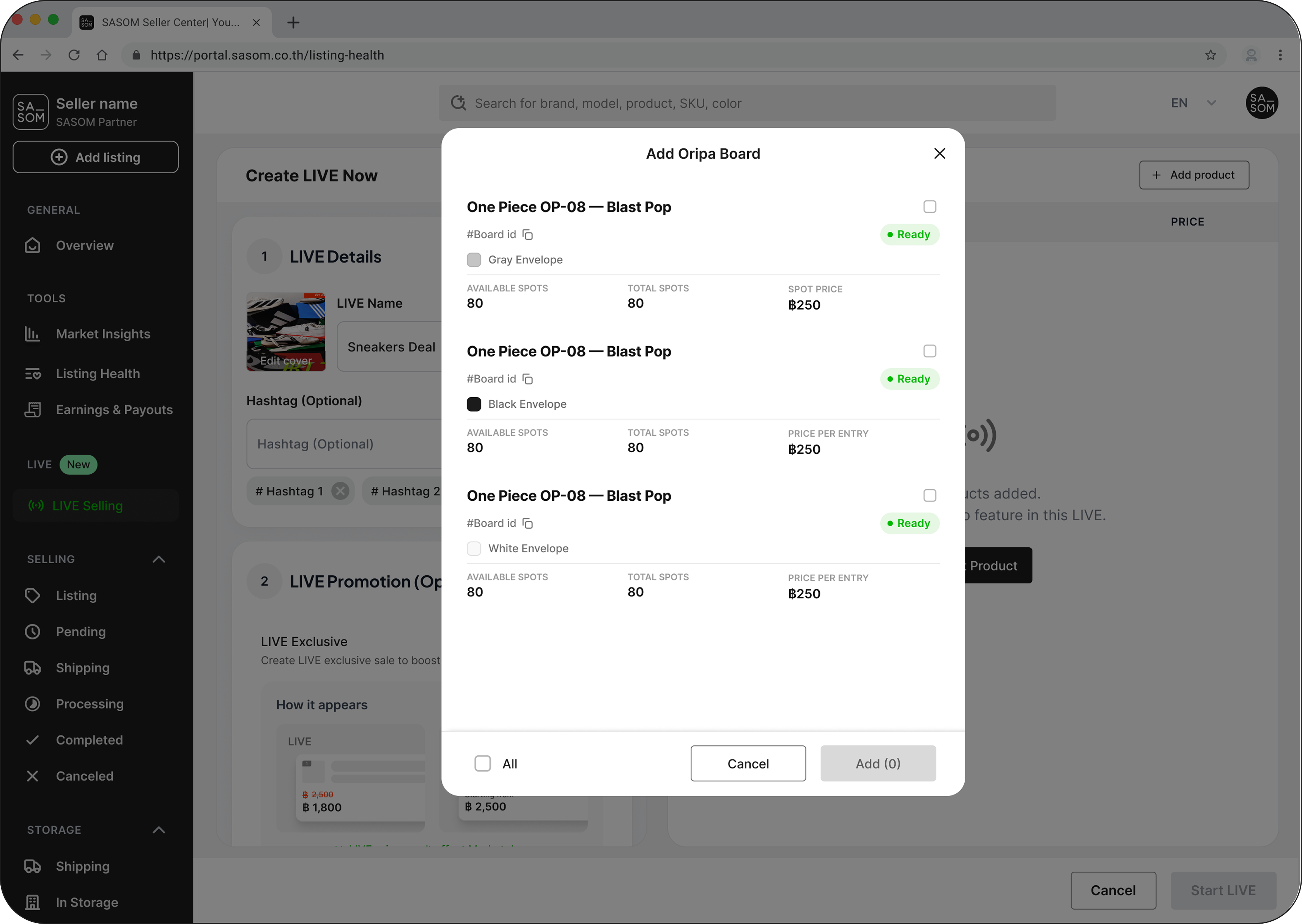The image size is (1302, 924).
Task: Select the White Envelope board checkbox
Action: (929, 495)
